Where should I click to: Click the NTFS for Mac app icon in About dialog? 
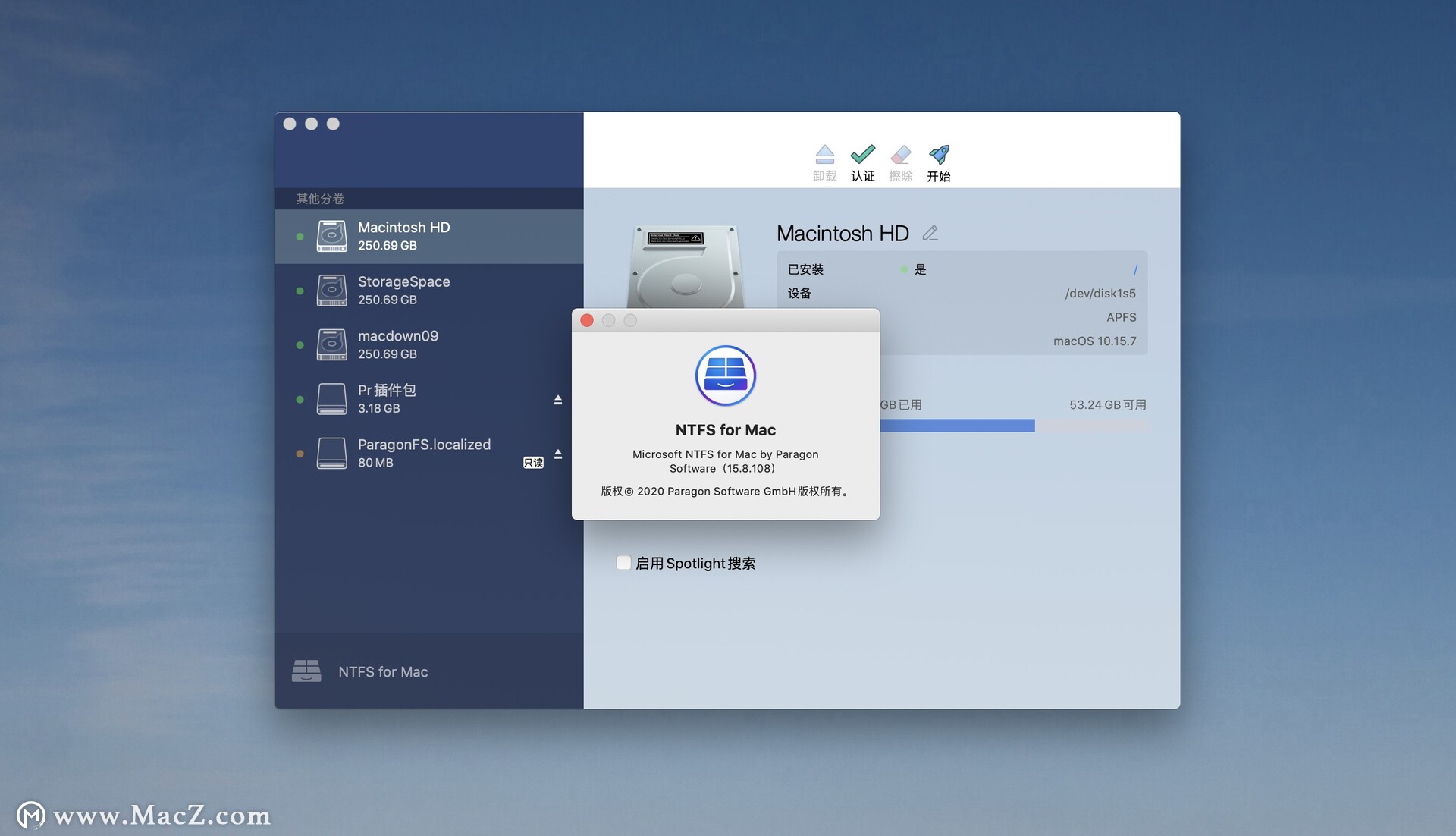pyautogui.click(x=726, y=376)
